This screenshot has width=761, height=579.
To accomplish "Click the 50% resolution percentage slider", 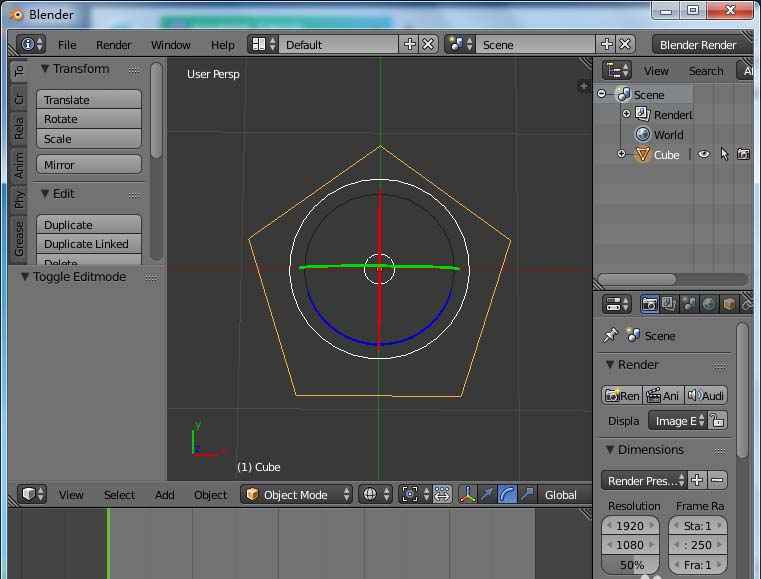I will pos(632,565).
